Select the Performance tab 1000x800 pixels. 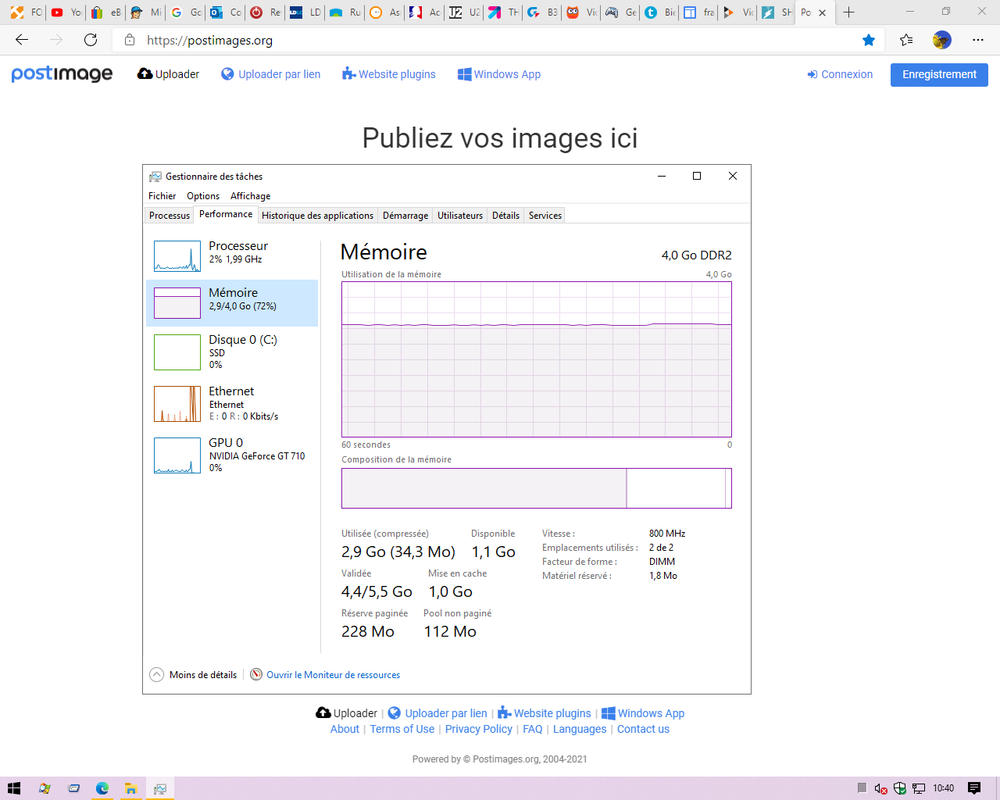click(x=225, y=214)
